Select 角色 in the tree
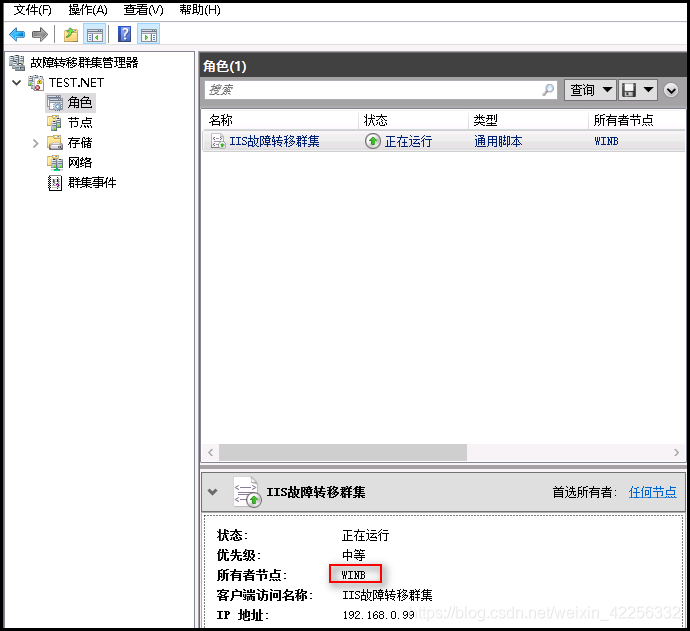This screenshot has height=631, width=690. coord(80,103)
